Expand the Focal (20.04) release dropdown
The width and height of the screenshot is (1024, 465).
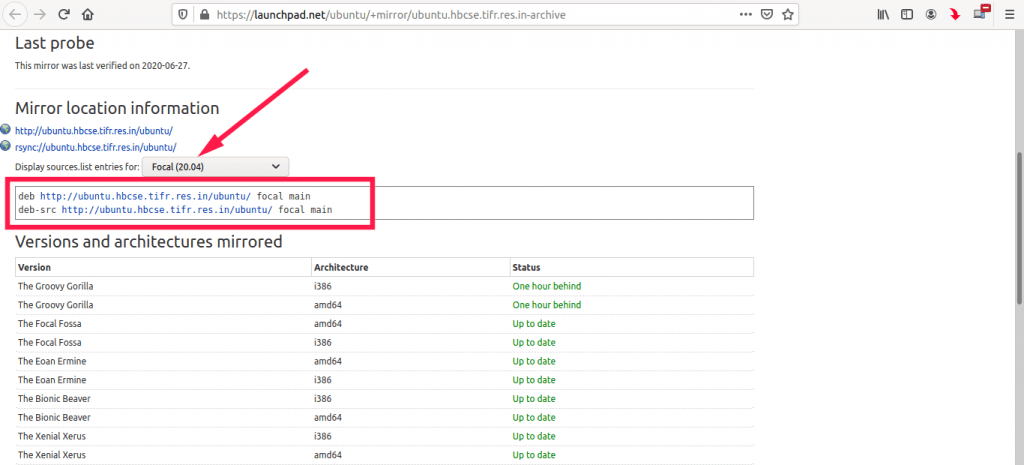(215, 166)
